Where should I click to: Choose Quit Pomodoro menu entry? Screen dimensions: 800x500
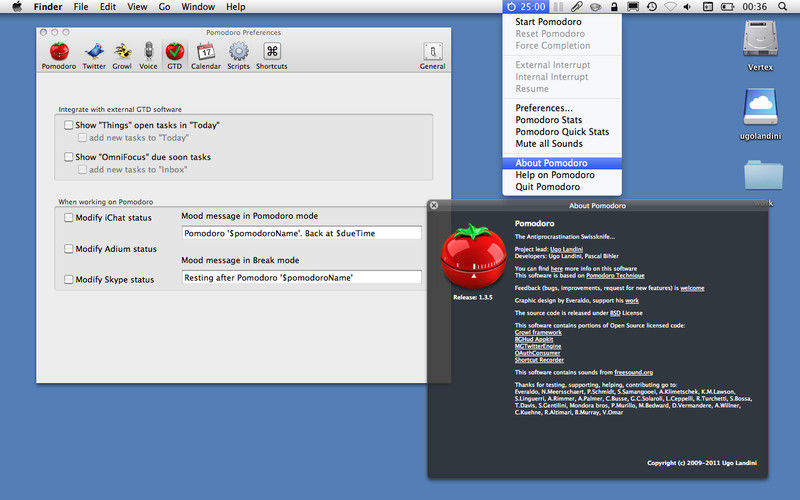[562, 187]
